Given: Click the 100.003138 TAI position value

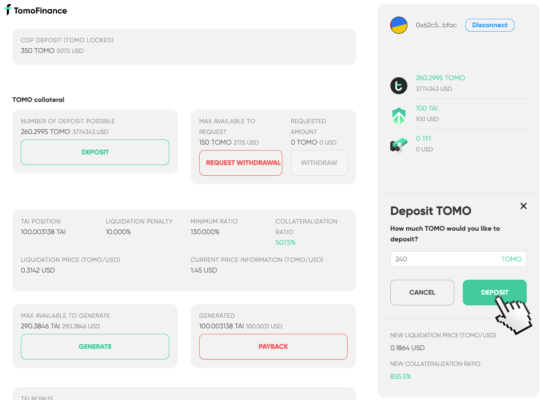Looking at the screenshot, I should tap(43, 232).
